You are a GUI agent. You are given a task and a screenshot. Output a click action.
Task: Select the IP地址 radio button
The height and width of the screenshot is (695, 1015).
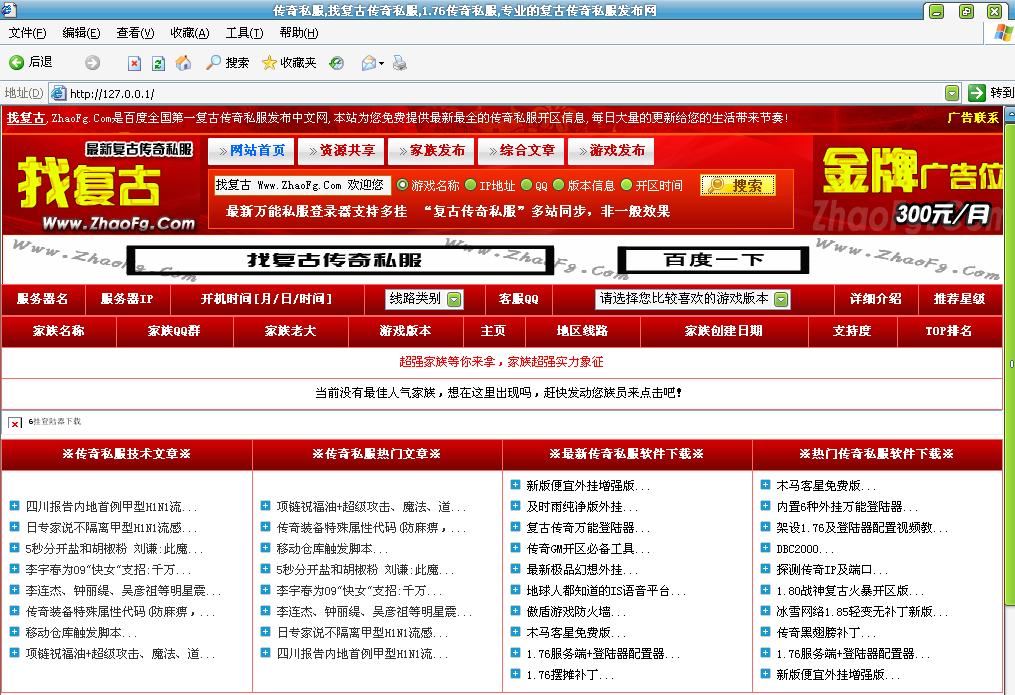tap(471, 183)
